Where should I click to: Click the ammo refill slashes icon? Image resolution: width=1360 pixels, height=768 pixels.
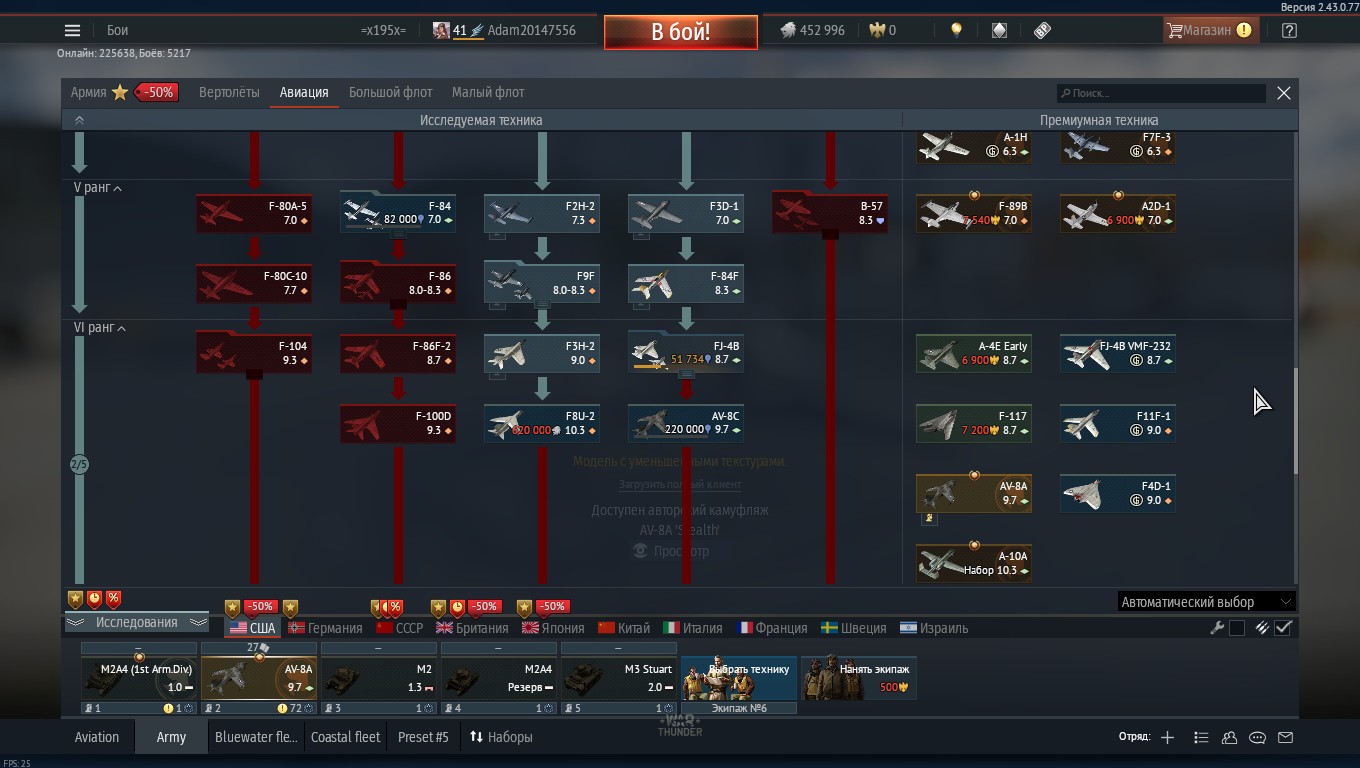1263,628
